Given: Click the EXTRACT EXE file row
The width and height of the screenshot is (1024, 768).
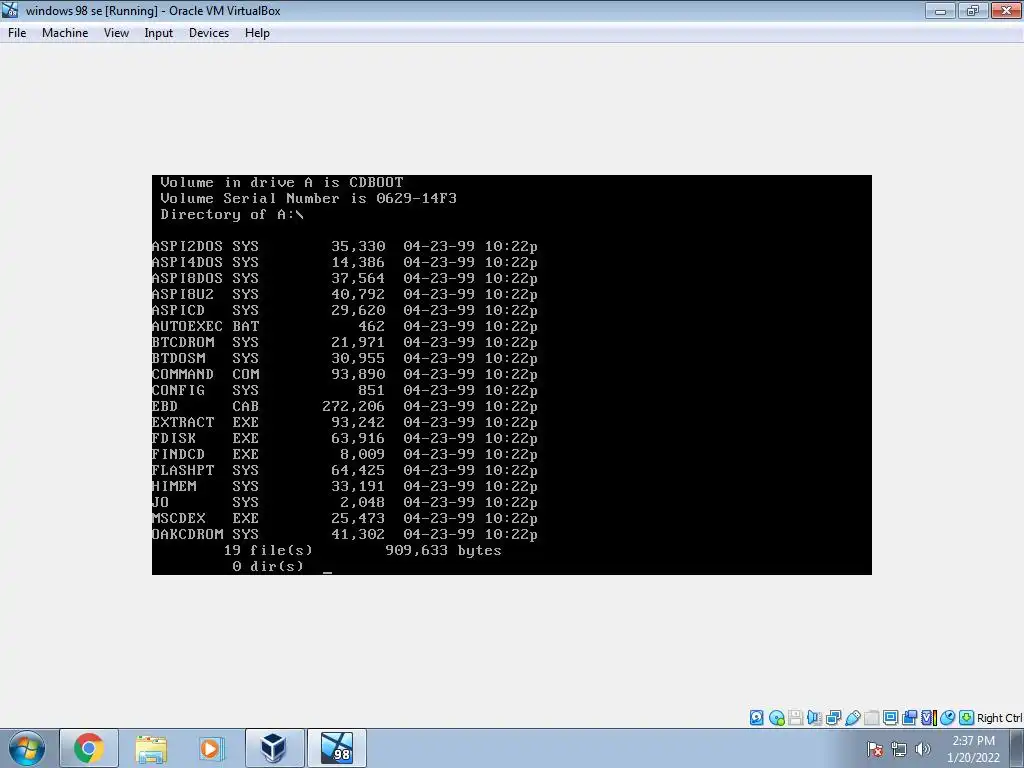Looking at the screenshot, I should coord(345,423).
